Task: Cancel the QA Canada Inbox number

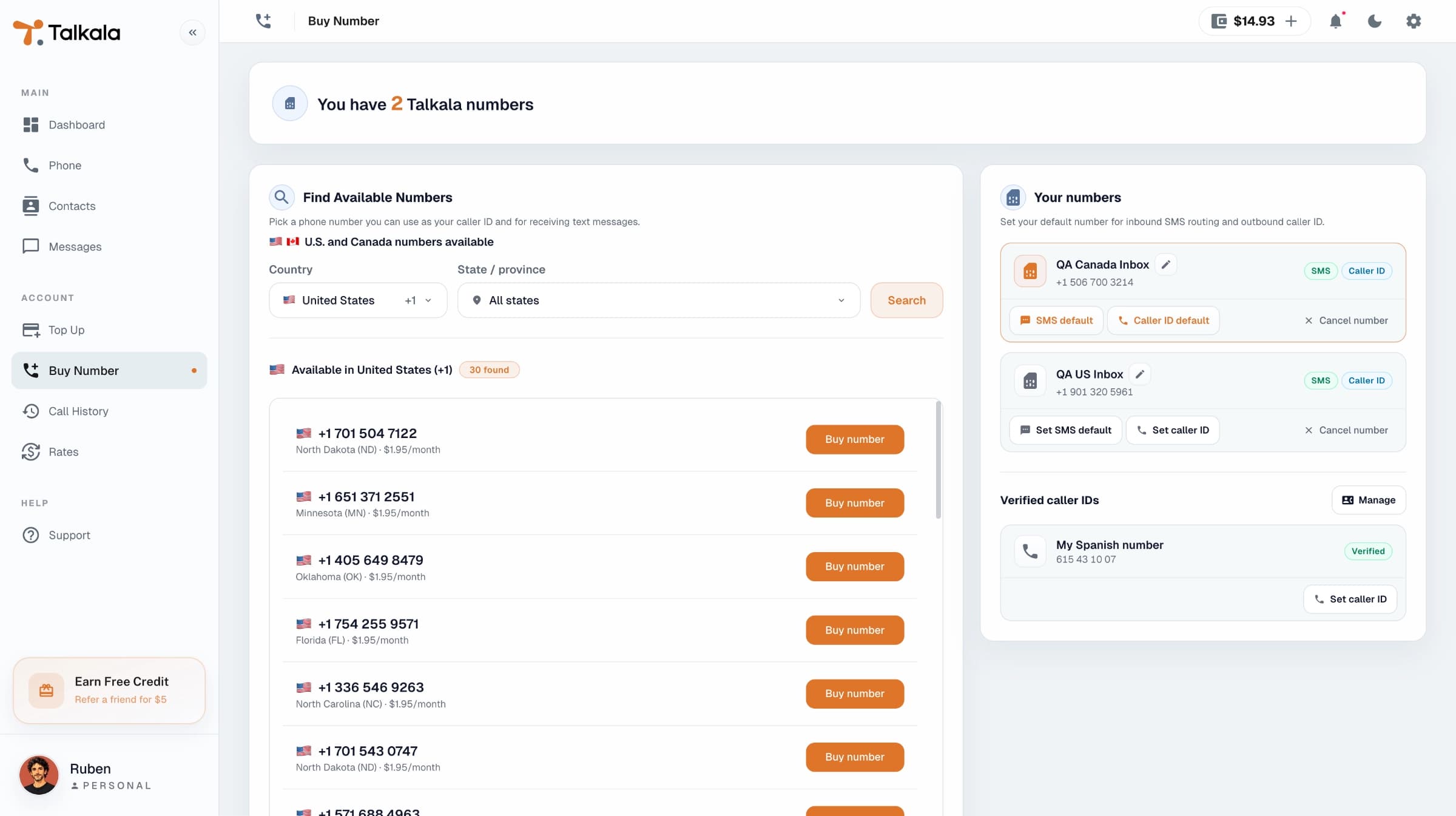Action: click(1346, 320)
